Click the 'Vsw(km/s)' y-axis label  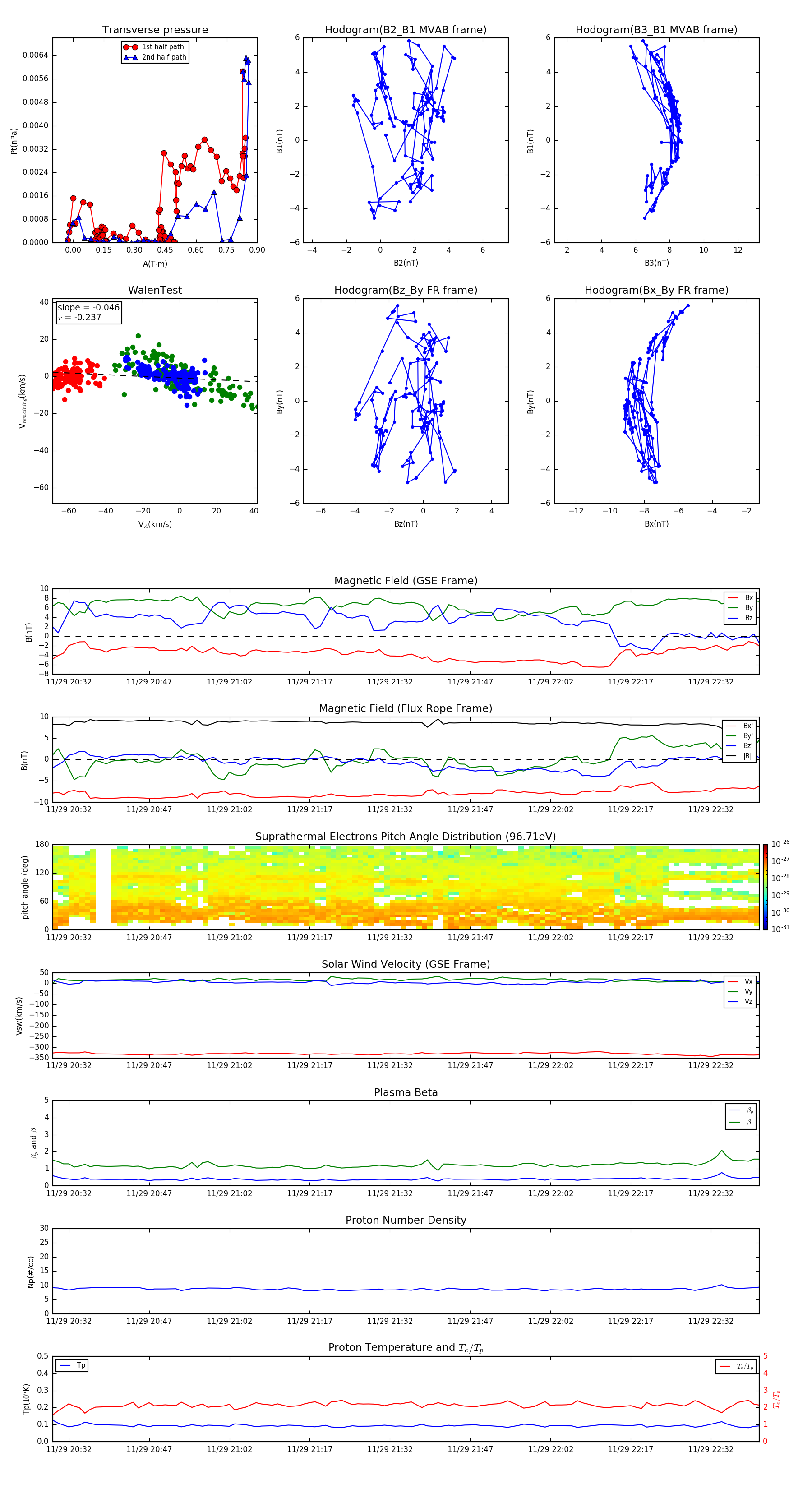(19, 1016)
